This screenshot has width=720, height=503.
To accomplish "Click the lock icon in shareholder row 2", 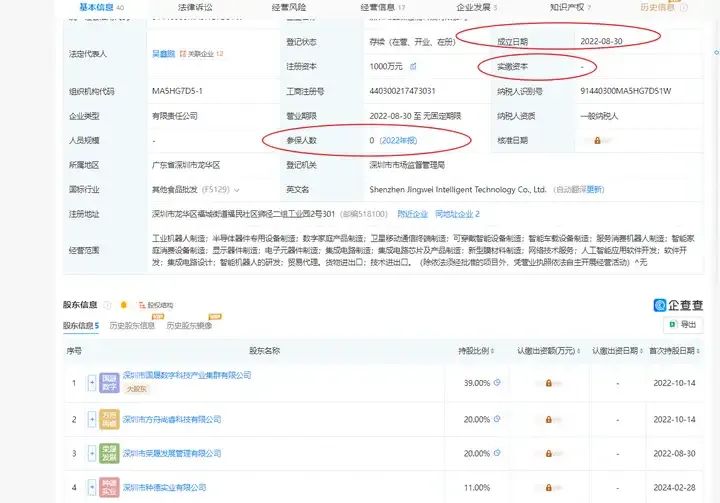I will click(548, 419).
